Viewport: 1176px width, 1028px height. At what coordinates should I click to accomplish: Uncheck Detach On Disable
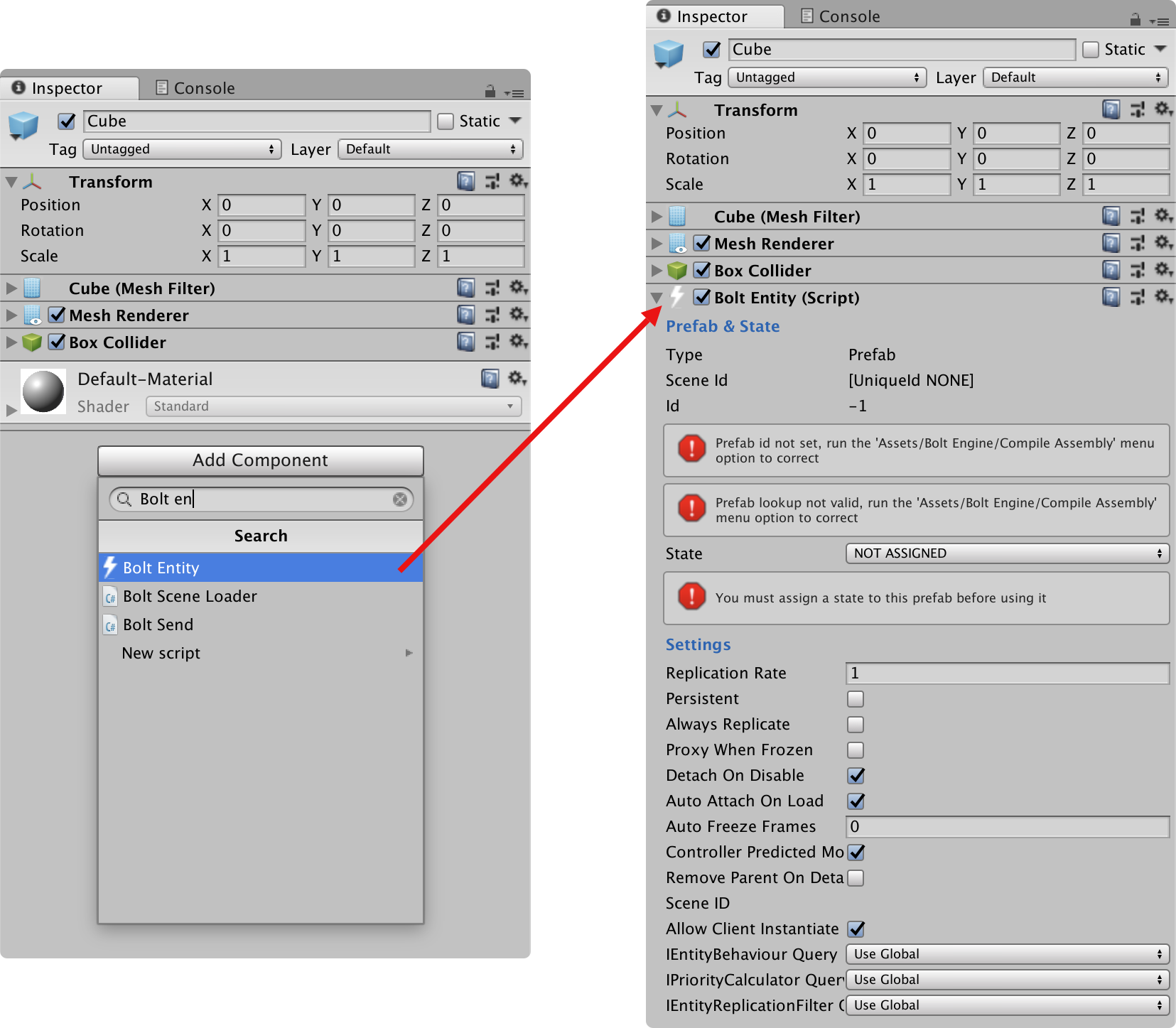(x=856, y=775)
